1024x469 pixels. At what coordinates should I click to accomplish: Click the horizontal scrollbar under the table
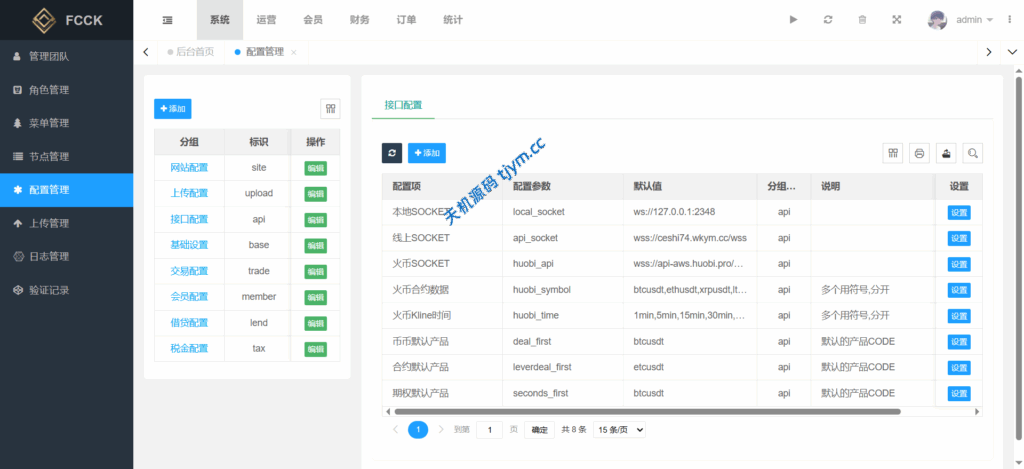coord(647,412)
